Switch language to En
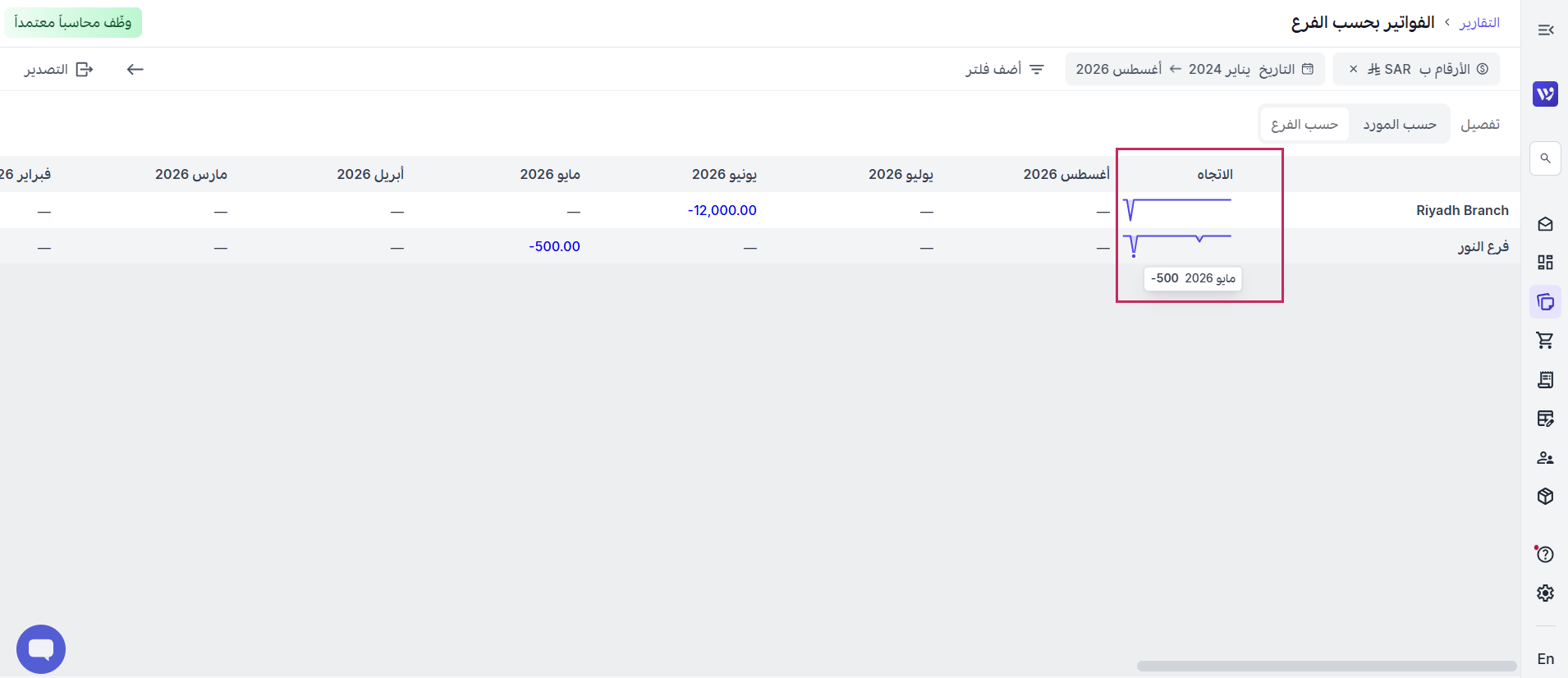This screenshot has width=1568, height=678. coord(1545,658)
